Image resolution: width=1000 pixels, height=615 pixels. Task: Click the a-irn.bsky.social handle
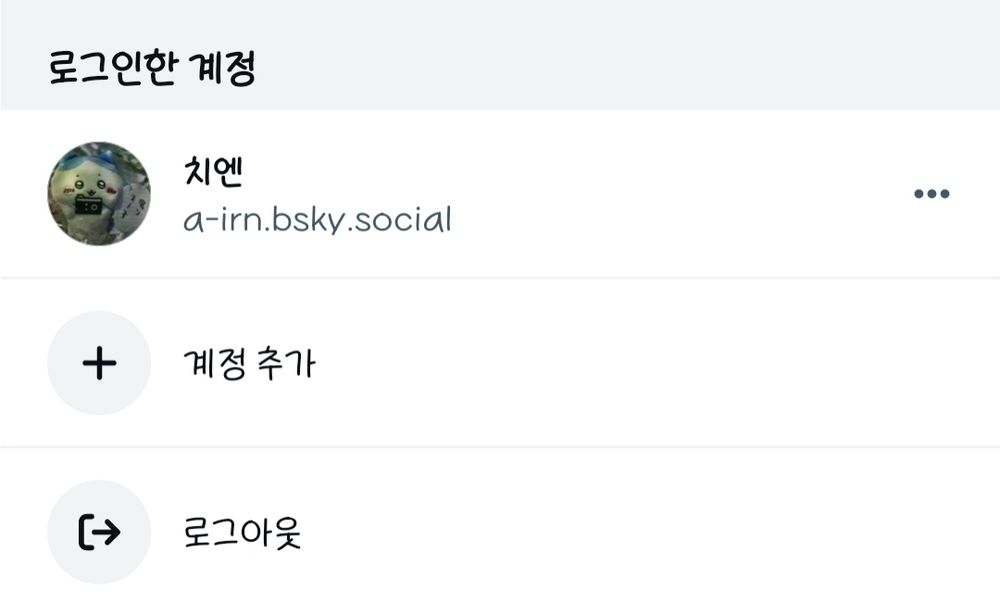click(318, 219)
